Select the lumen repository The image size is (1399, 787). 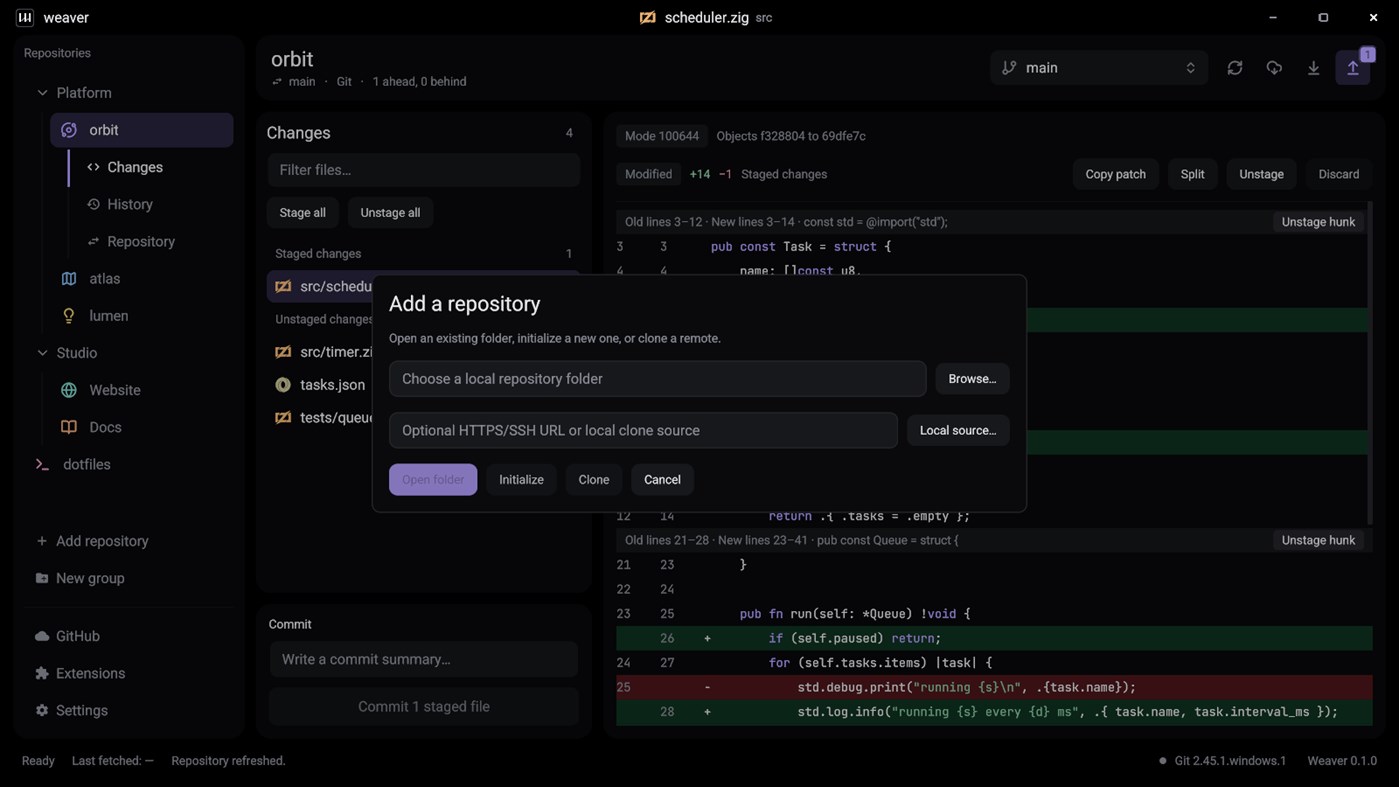[x=142, y=316]
